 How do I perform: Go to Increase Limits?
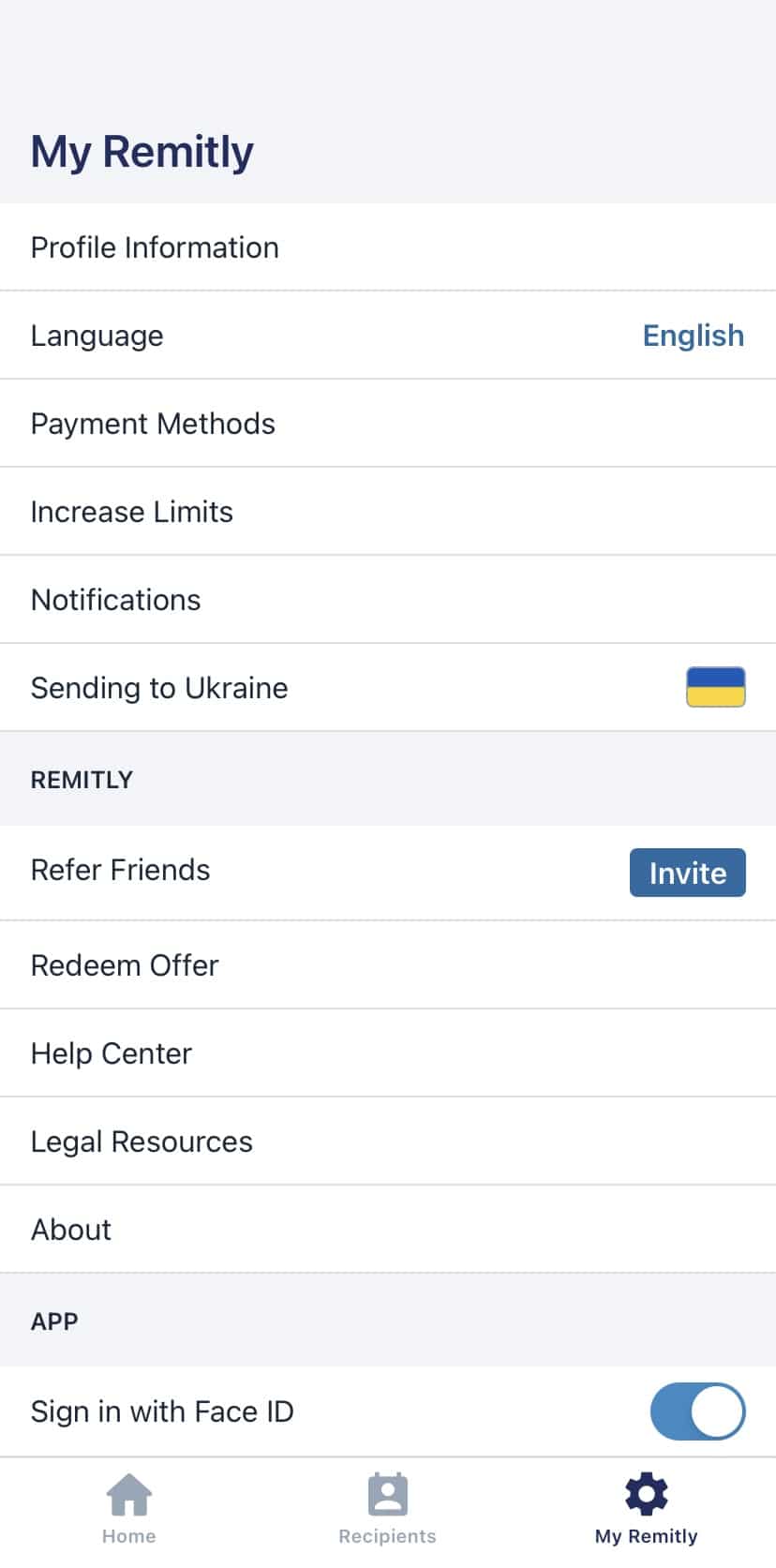point(388,512)
